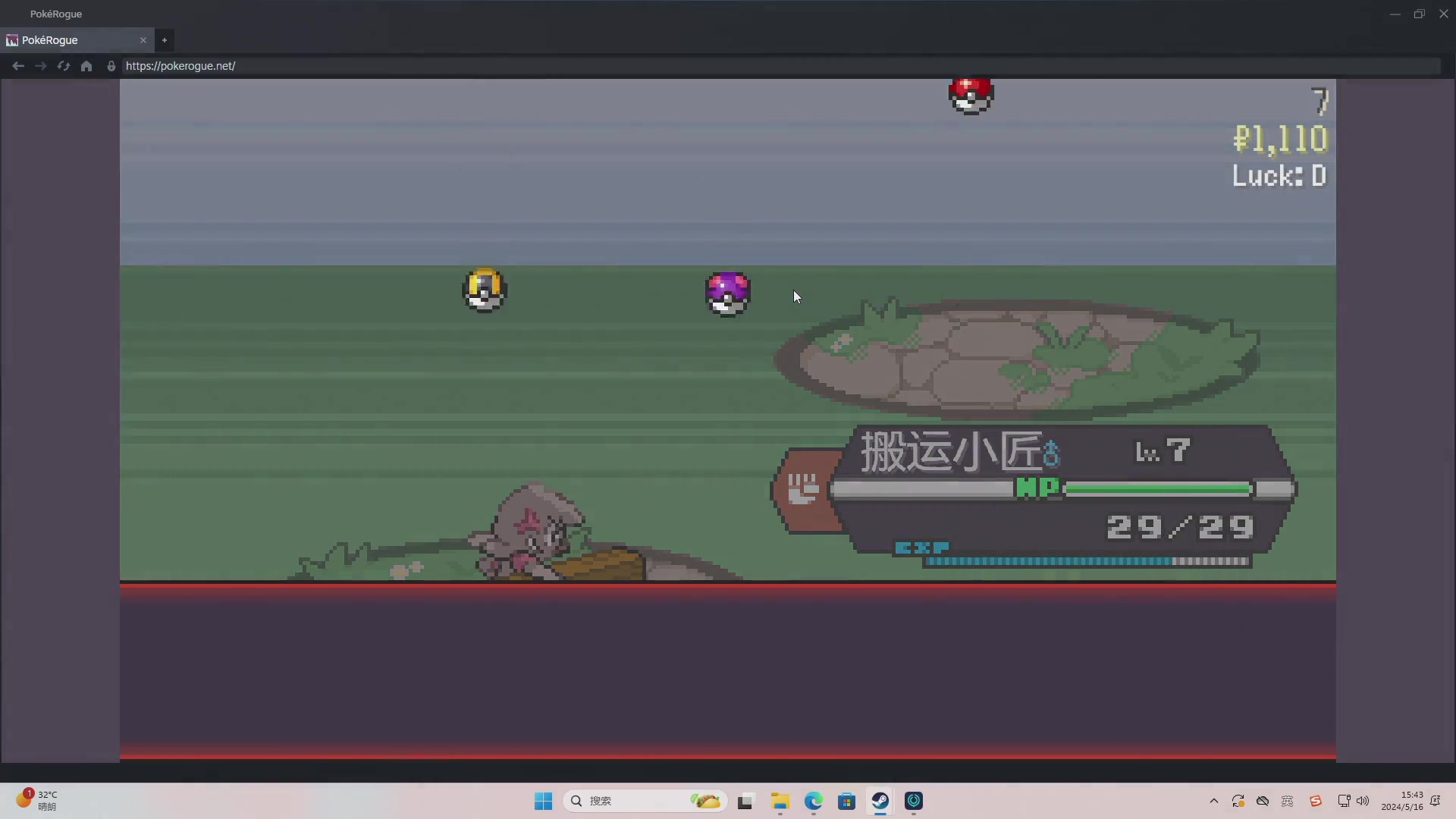Open the Sogou input method tray icon
The height and width of the screenshot is (819, 1456).
coord(1316,801)
